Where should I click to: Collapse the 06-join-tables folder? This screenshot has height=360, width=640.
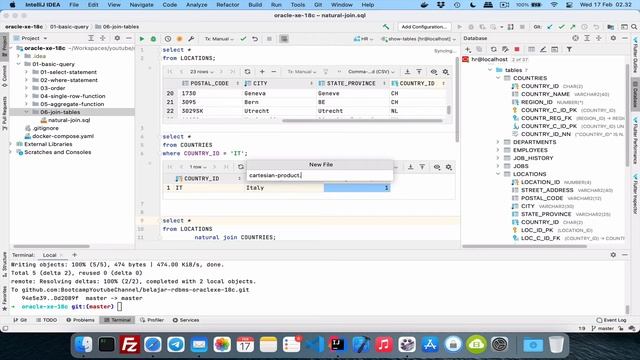coord(27,112)
